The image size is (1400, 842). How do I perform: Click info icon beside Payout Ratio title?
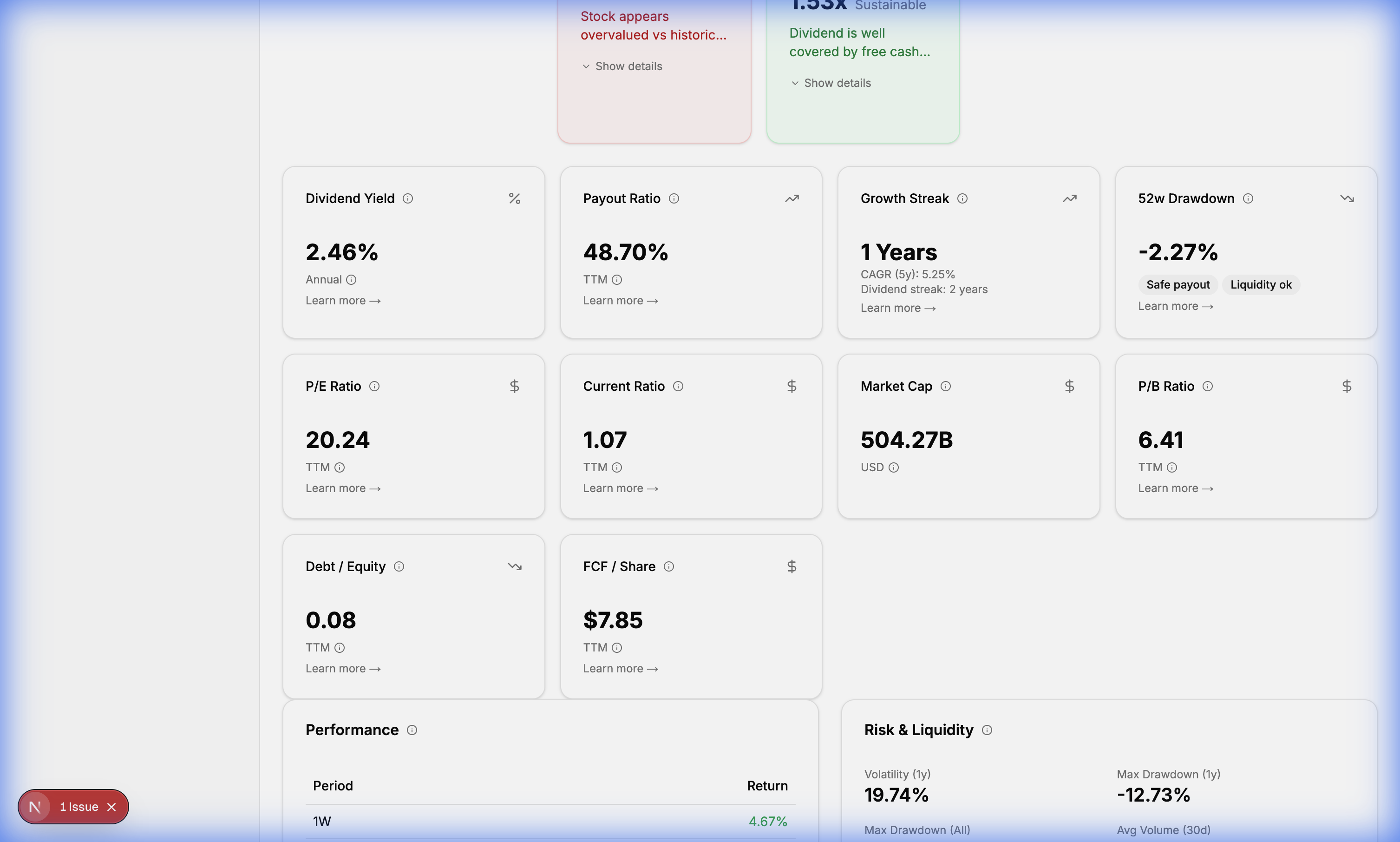tap(674, 198)
